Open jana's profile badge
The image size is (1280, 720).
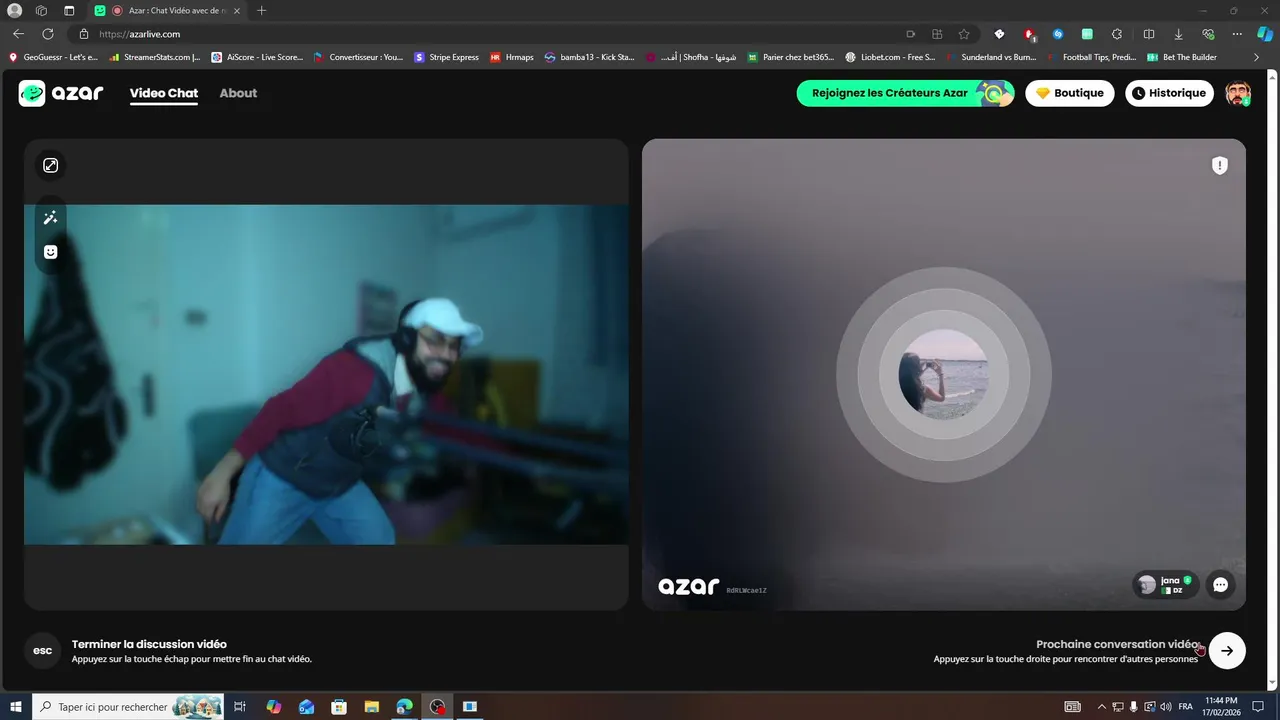coord(1166,585)
